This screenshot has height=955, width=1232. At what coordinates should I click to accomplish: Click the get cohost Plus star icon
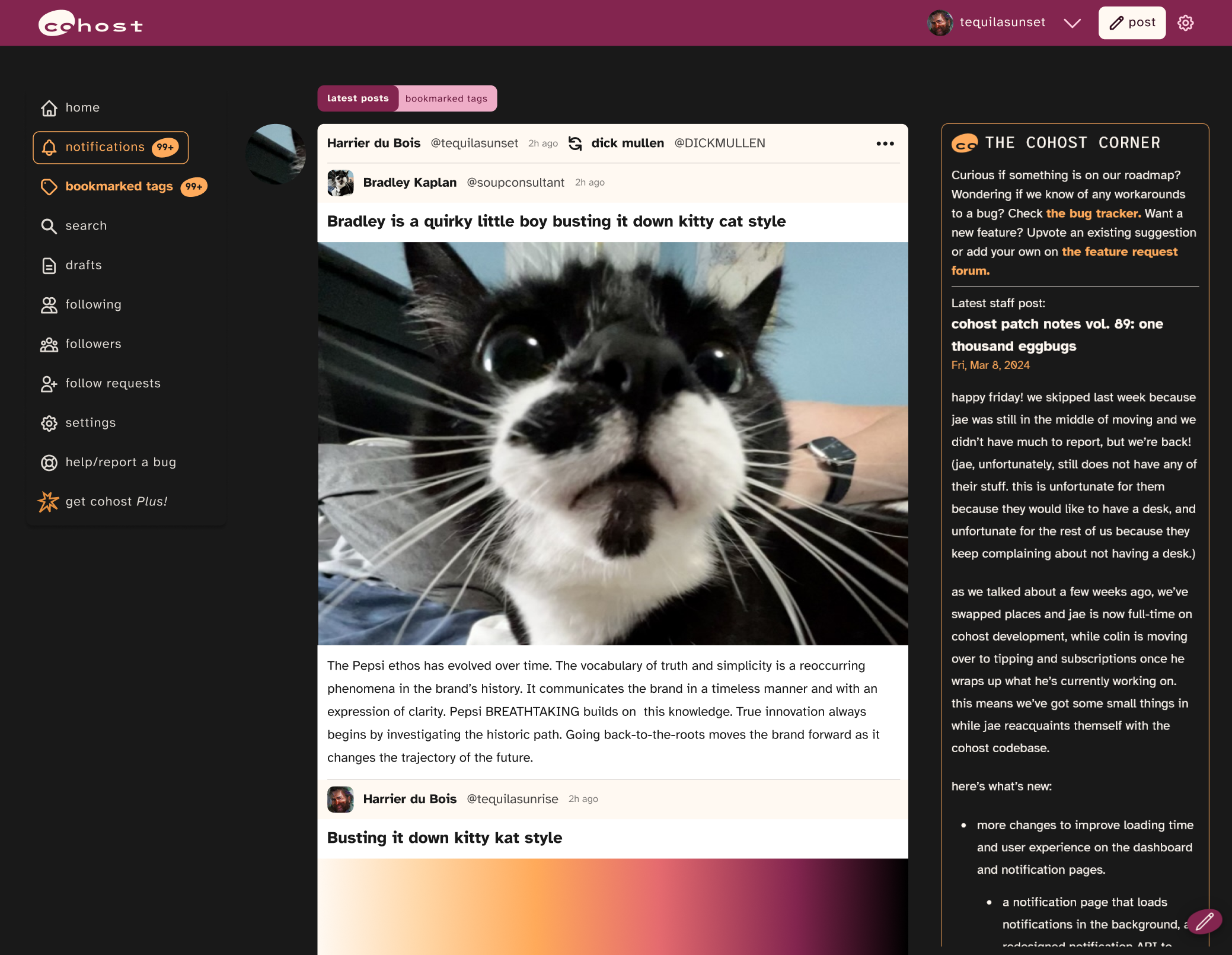[48, 502]
